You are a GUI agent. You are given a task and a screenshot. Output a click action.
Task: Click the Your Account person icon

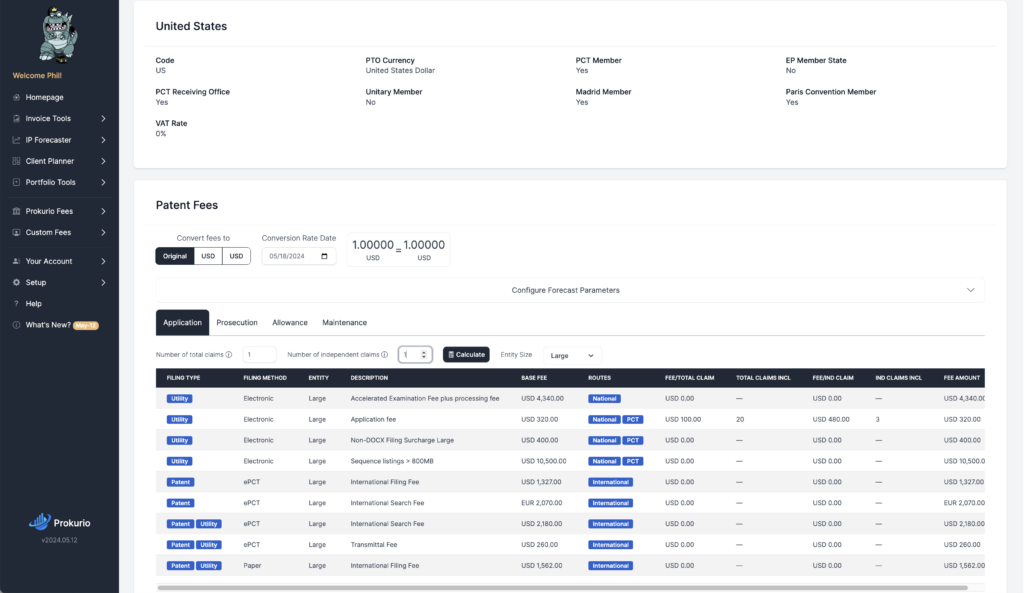pyautogui.click(x=16, y=261)
